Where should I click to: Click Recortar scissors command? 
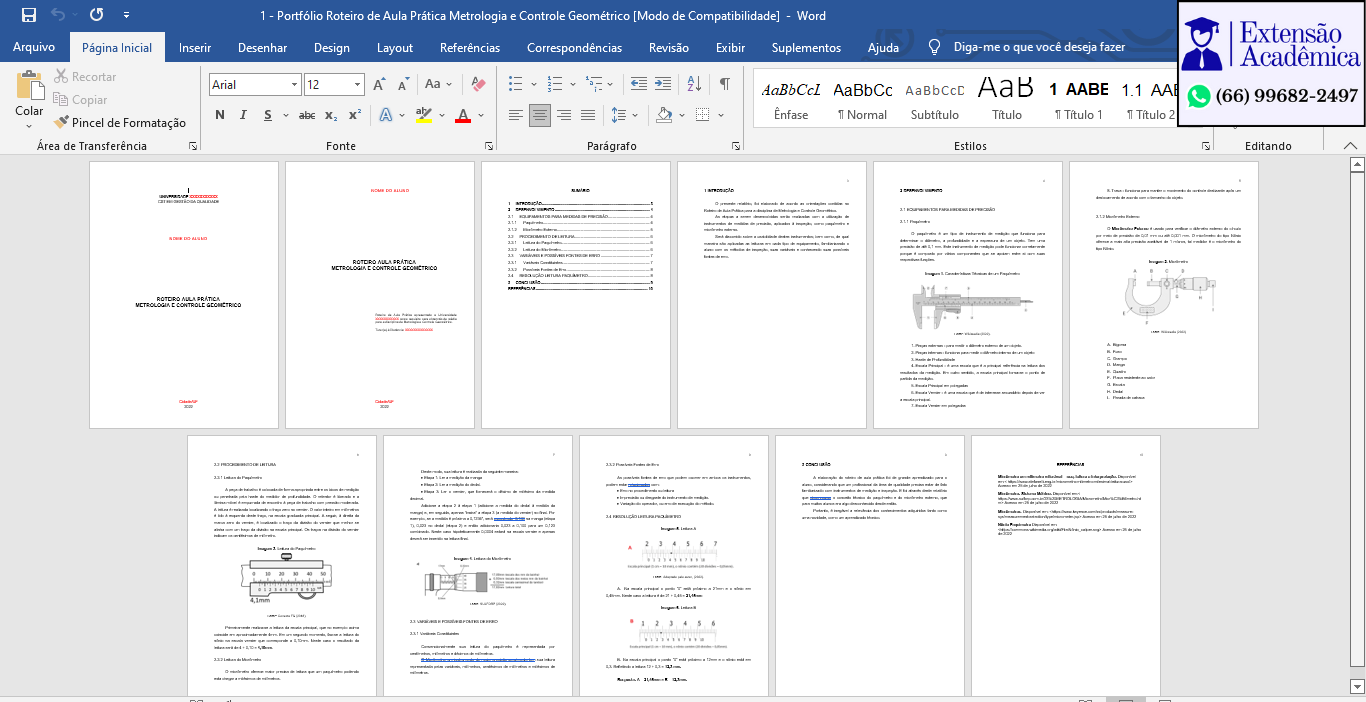pyautogui.click(x=85, y=77)
